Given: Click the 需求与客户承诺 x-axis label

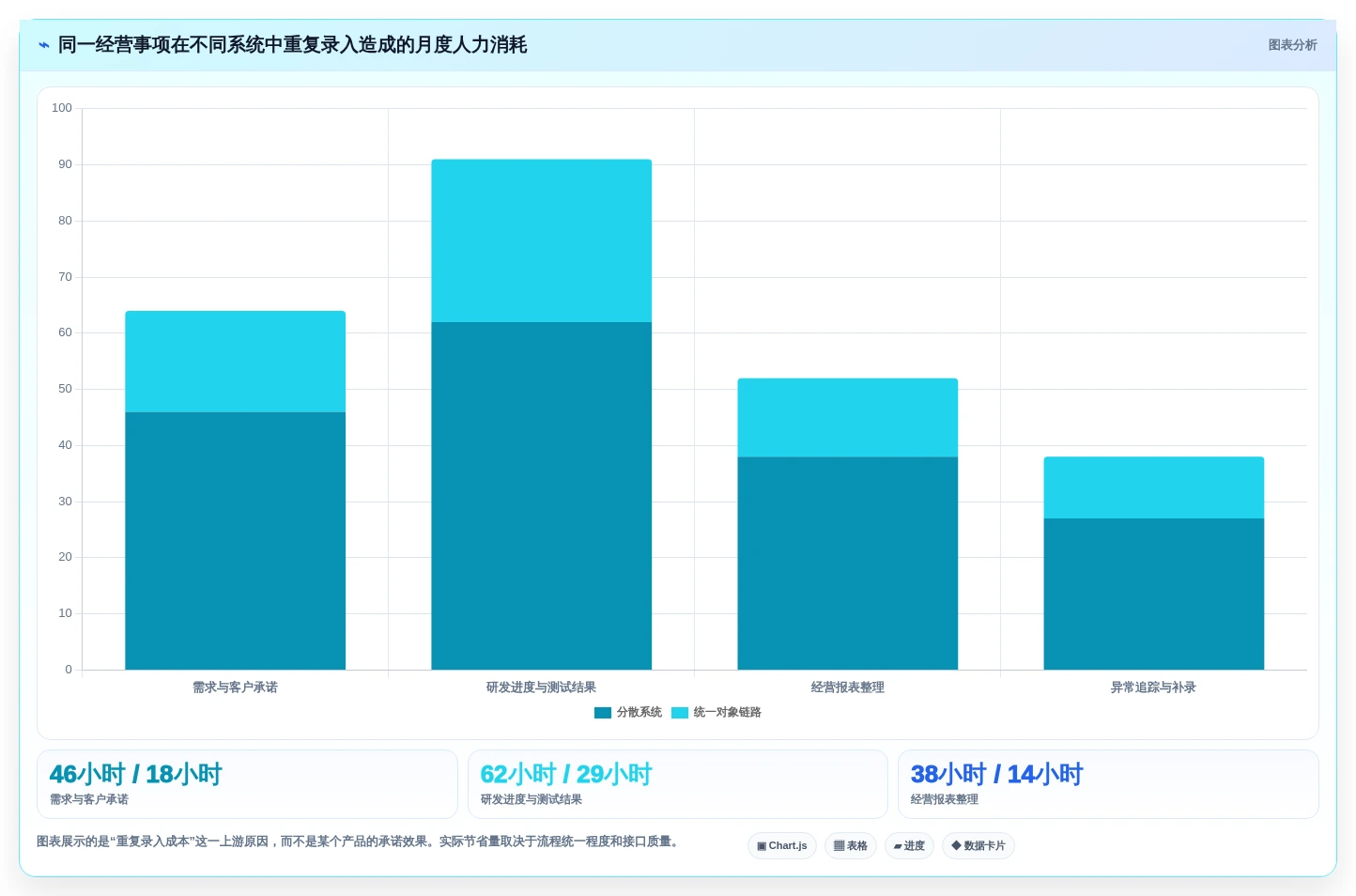Looking at the screenshot, I should pyautogui.click(x=235, y=687).
